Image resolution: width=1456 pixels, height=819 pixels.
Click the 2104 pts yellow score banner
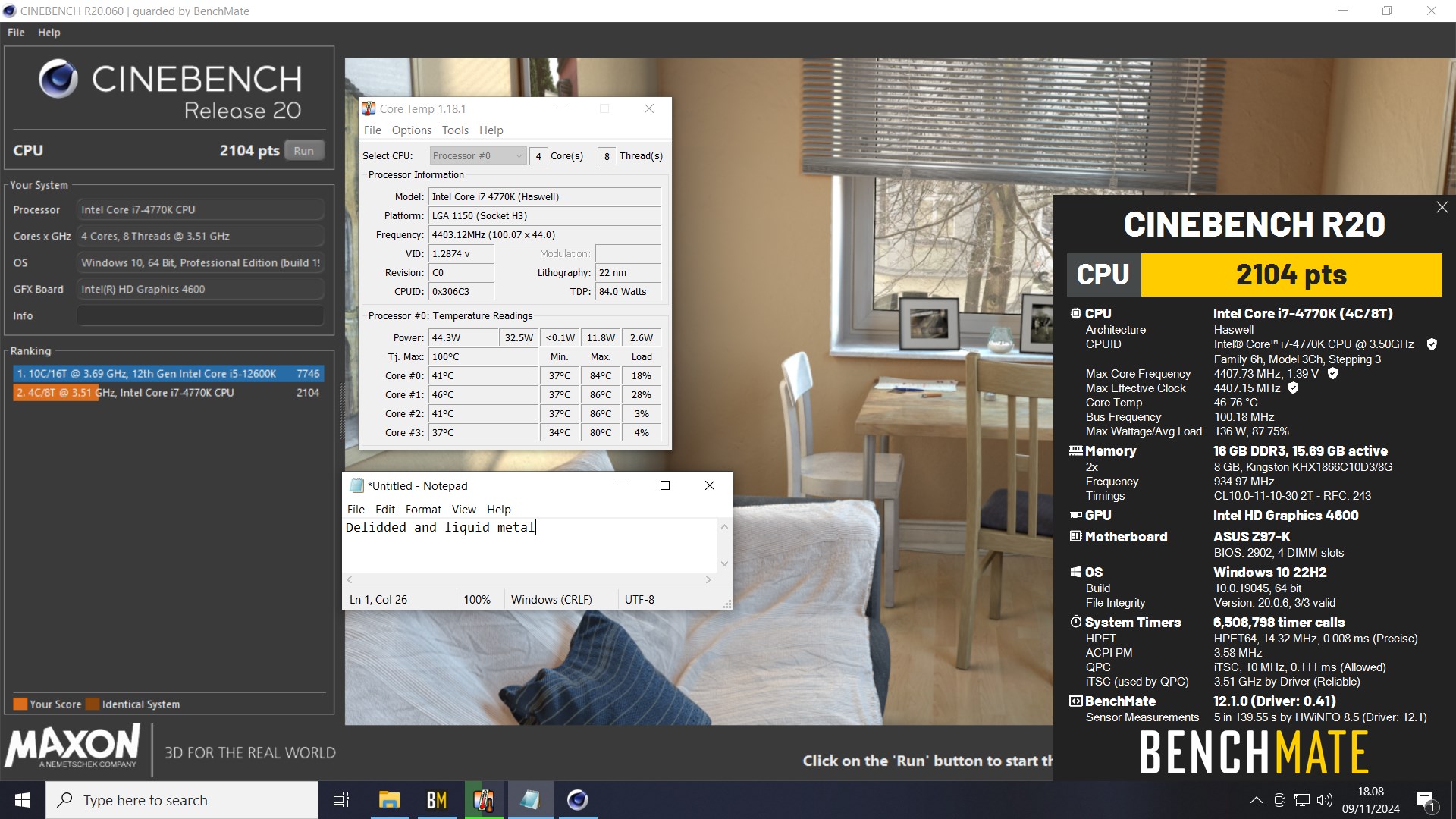point(1291,275)
